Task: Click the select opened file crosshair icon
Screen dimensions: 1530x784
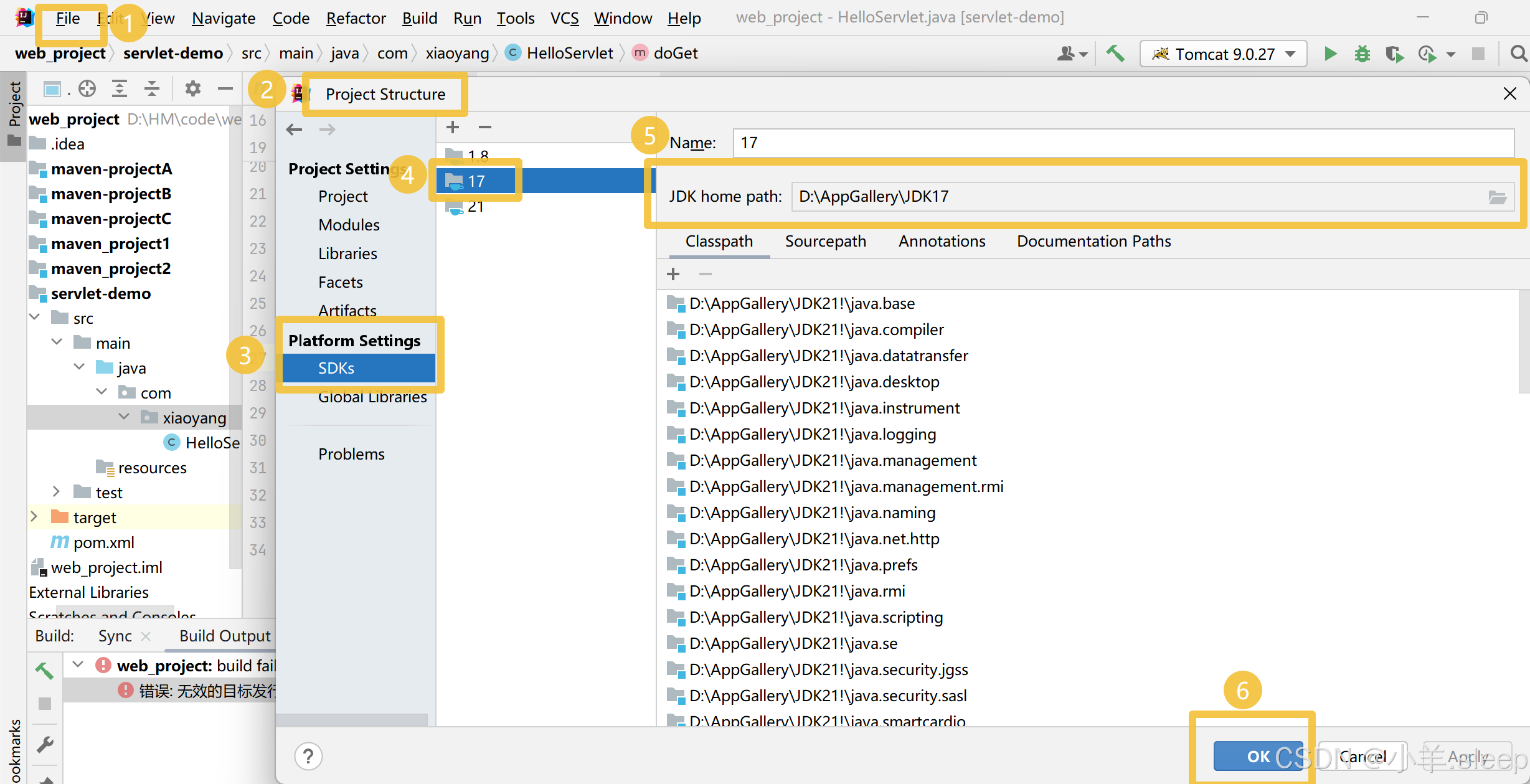Action: coord(87,89)
